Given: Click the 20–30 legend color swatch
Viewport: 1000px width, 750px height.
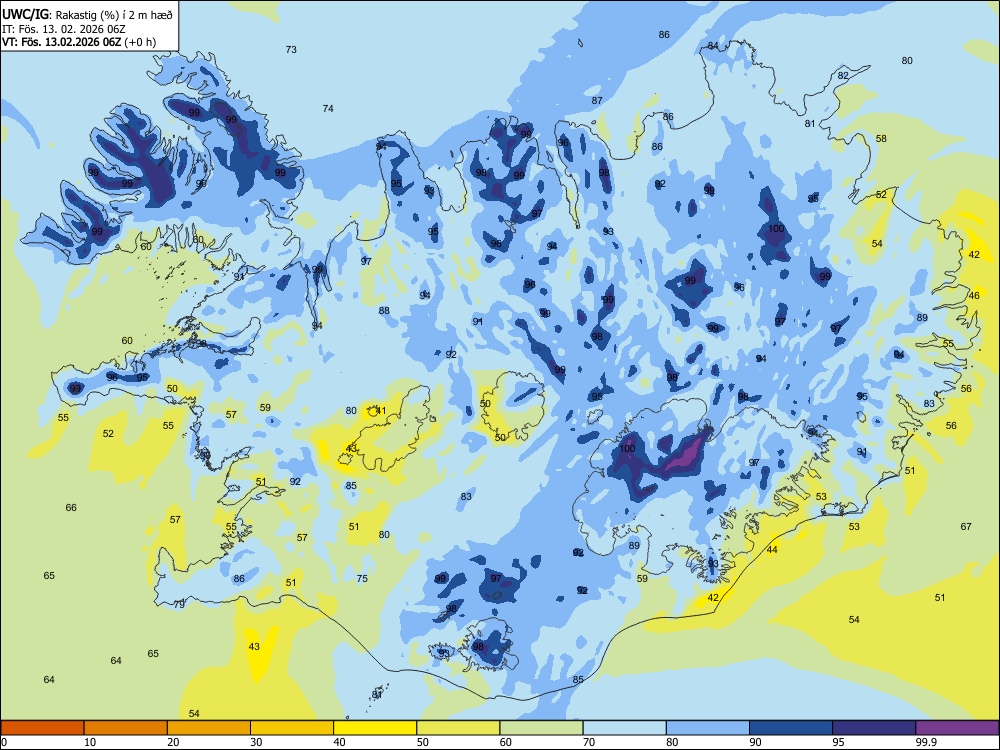Looking at the screenshot, I should pos(209,728).
